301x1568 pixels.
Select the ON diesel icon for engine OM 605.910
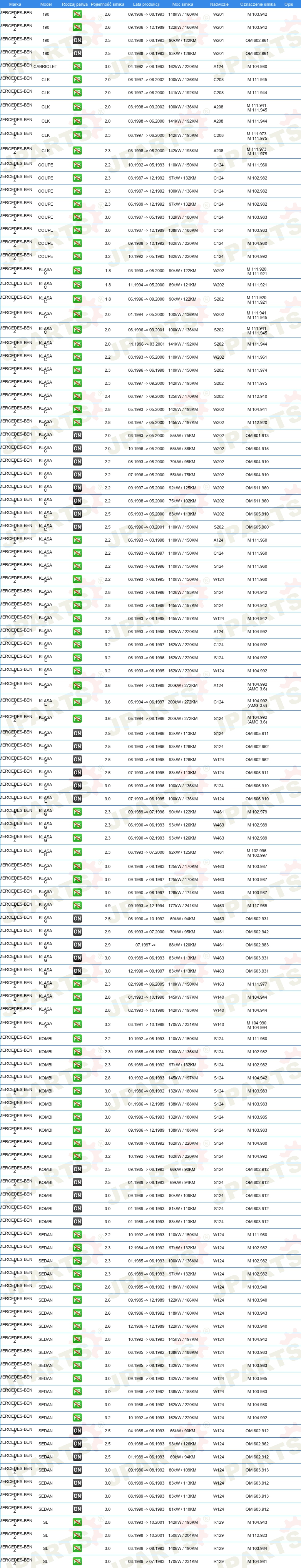coord(77,514)
